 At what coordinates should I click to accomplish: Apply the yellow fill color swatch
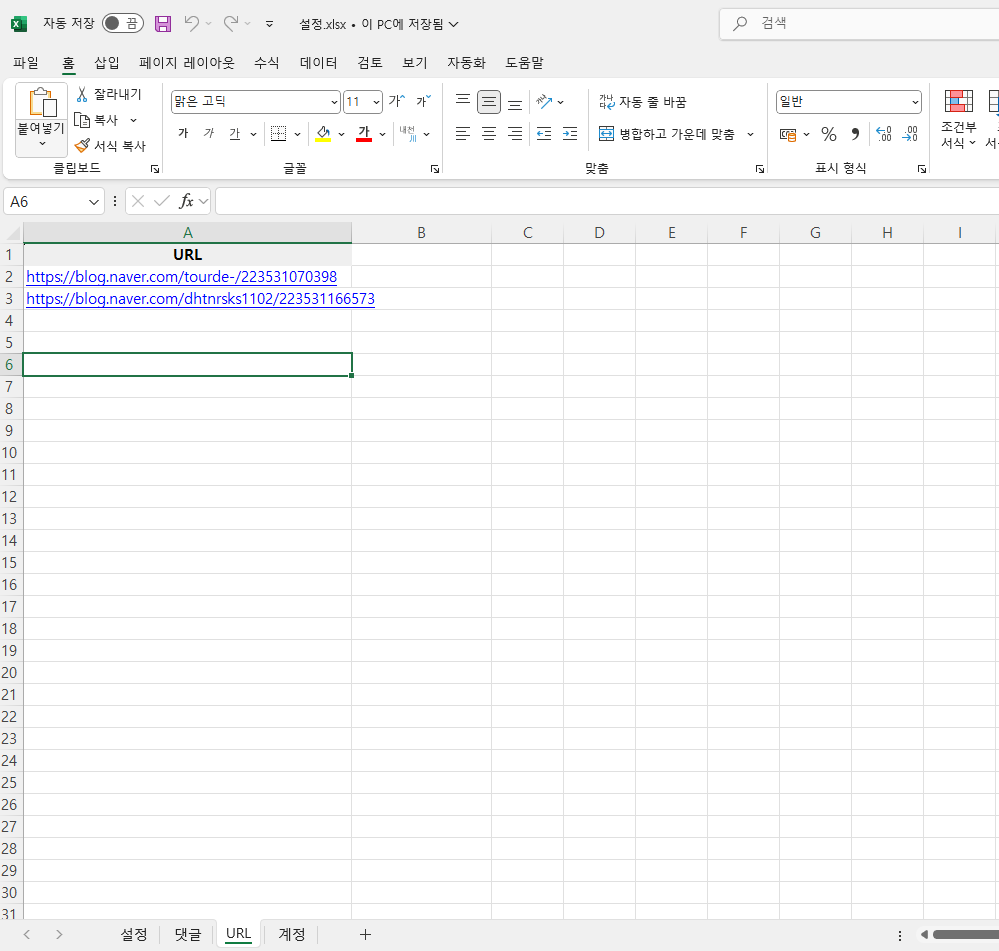323,134
